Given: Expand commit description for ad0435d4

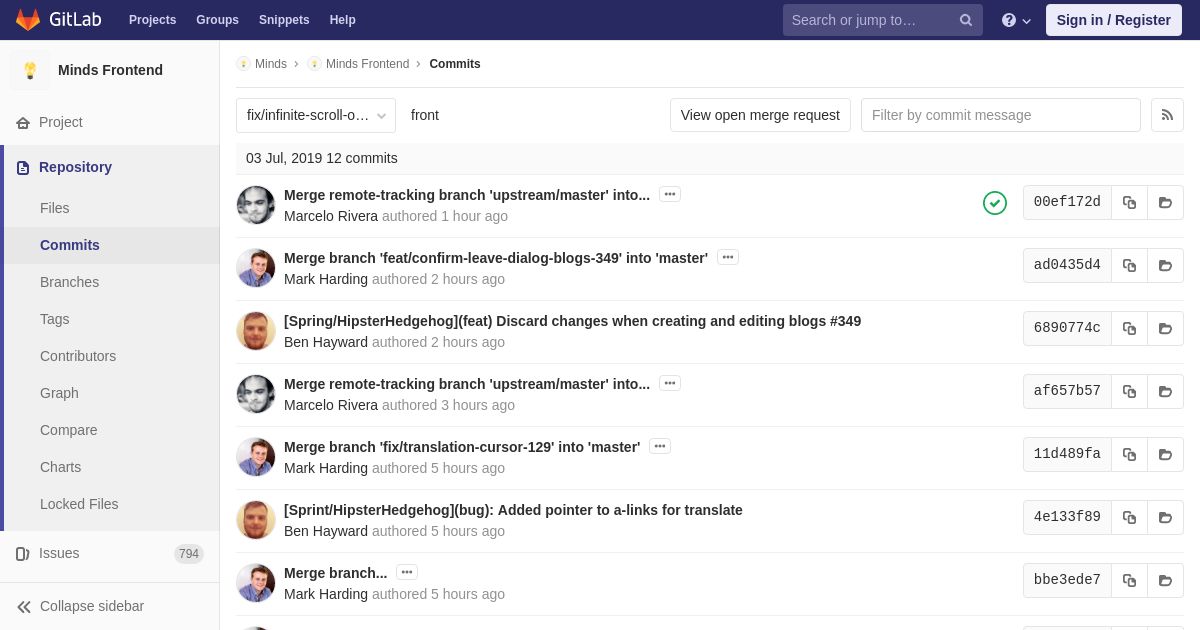Looking at the screenshot, I should pyautogui.click(x=728, y=257).
